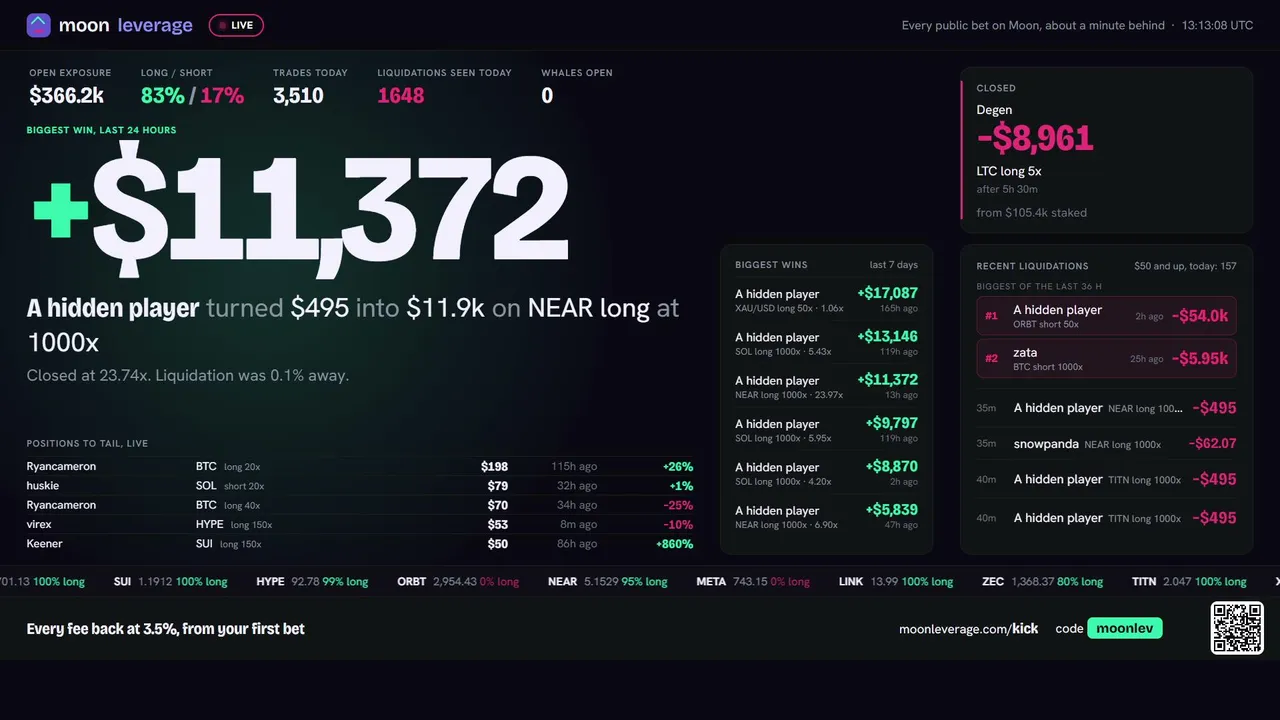Click the Whales Open 0 value
Screen dimensions: 1280x720
click(547, 95)
